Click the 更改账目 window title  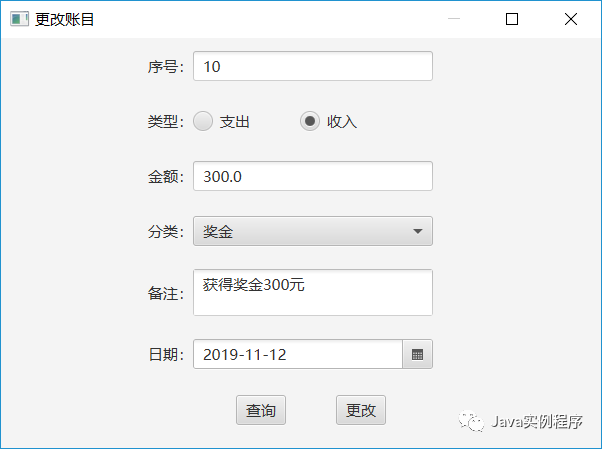coord(64,19)
